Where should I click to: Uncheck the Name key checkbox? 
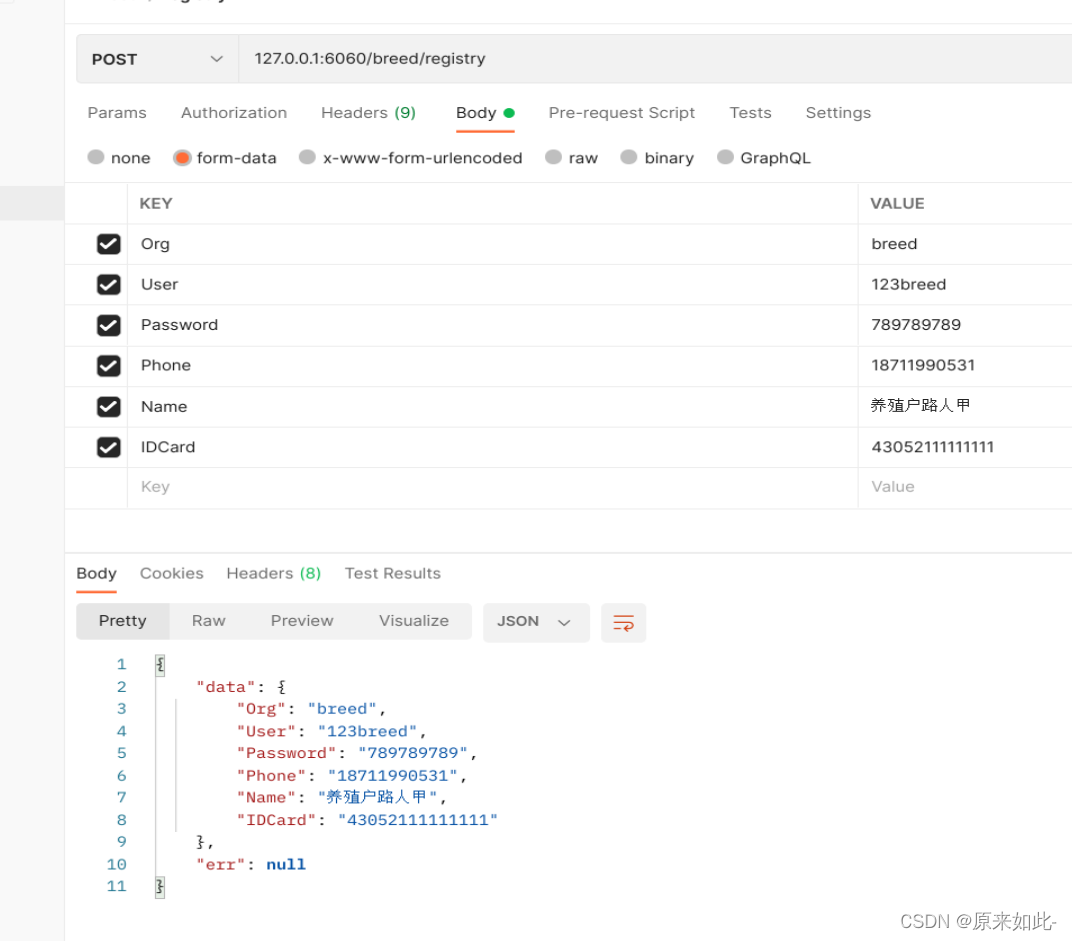(109, 407)
